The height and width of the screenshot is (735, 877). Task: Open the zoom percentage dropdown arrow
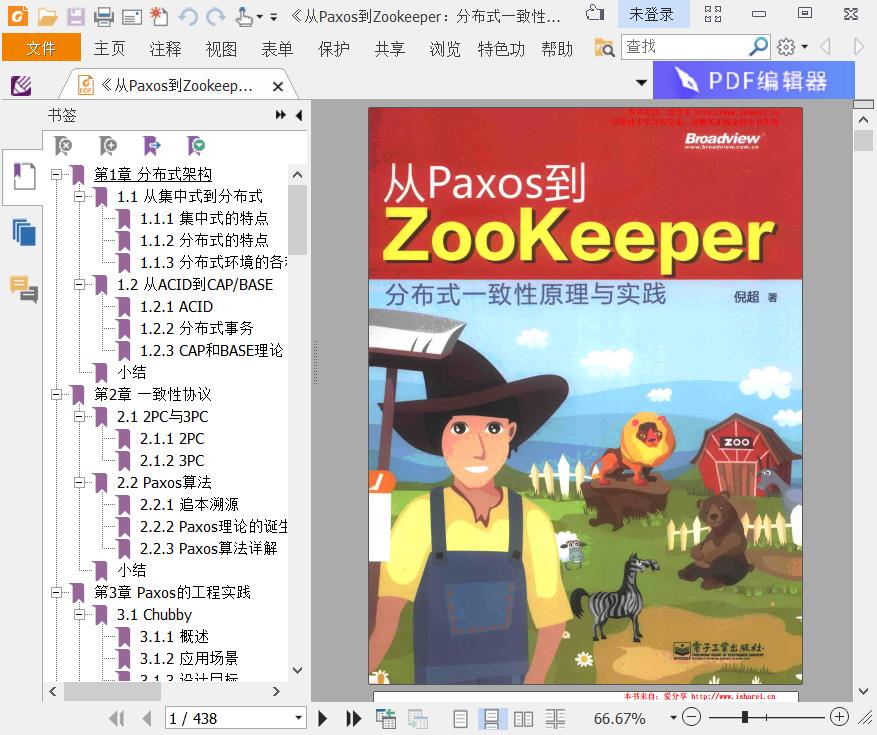[673, 717]
